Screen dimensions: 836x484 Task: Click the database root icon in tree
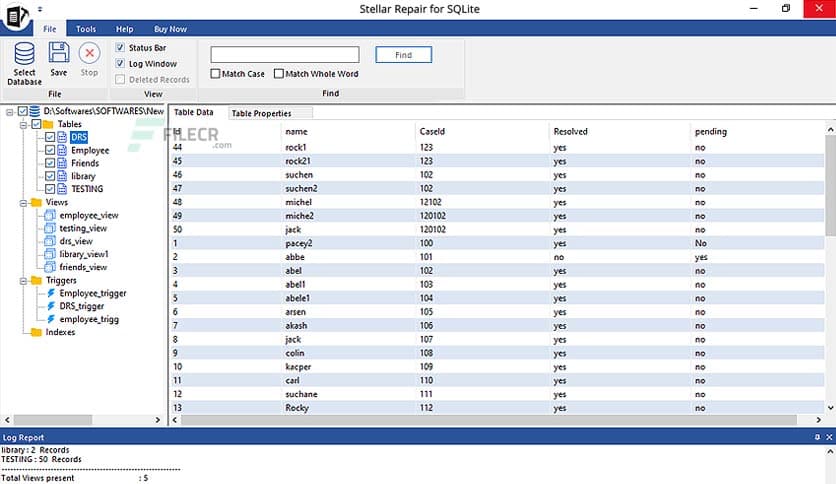click(35, 111)
